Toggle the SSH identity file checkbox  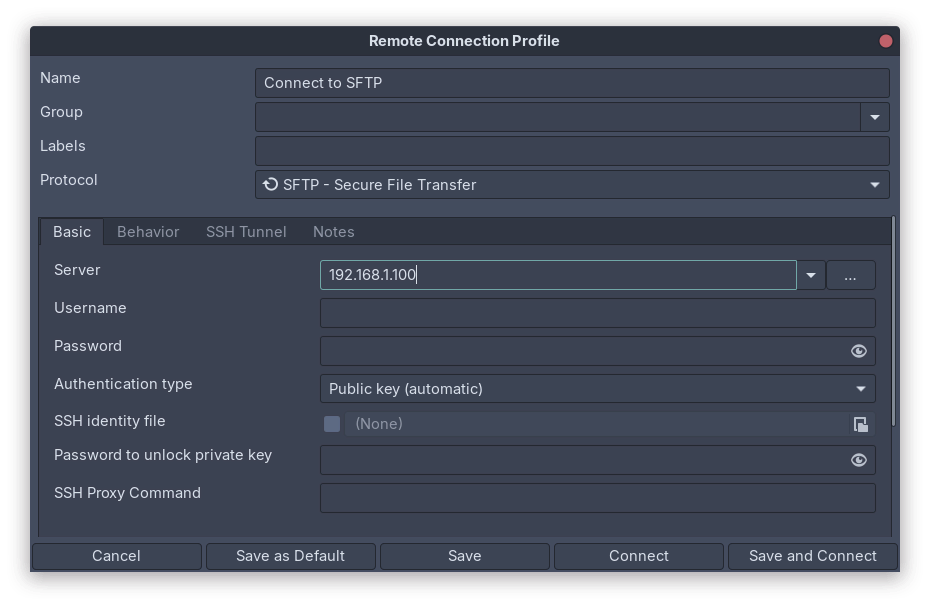331,424
